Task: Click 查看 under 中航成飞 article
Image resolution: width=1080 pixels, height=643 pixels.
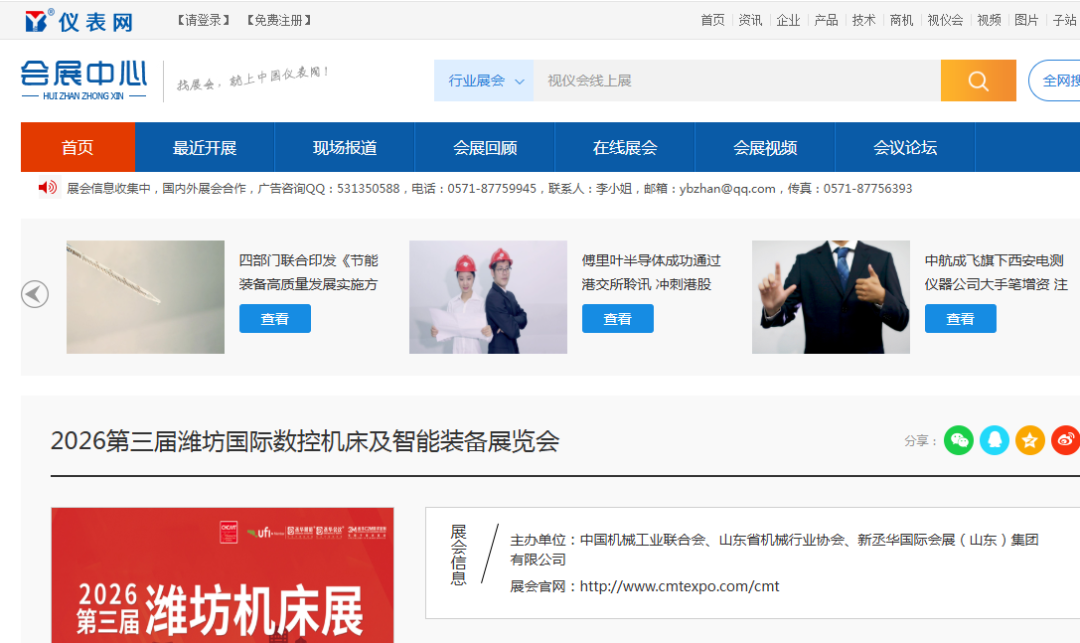Action: point(960,319)
